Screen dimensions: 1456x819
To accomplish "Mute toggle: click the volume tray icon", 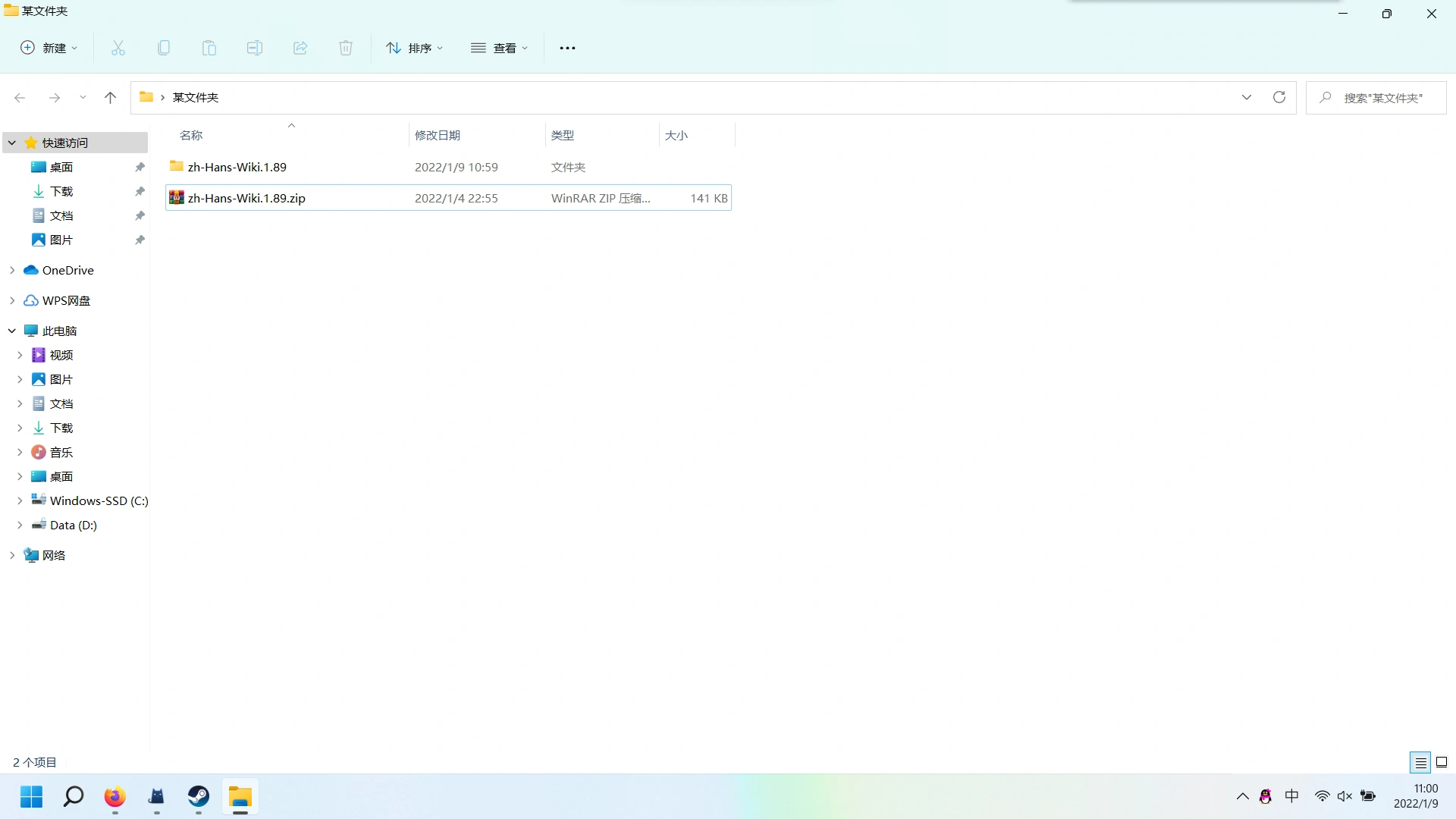I will pyautogui.click(x=1345, y=796).
